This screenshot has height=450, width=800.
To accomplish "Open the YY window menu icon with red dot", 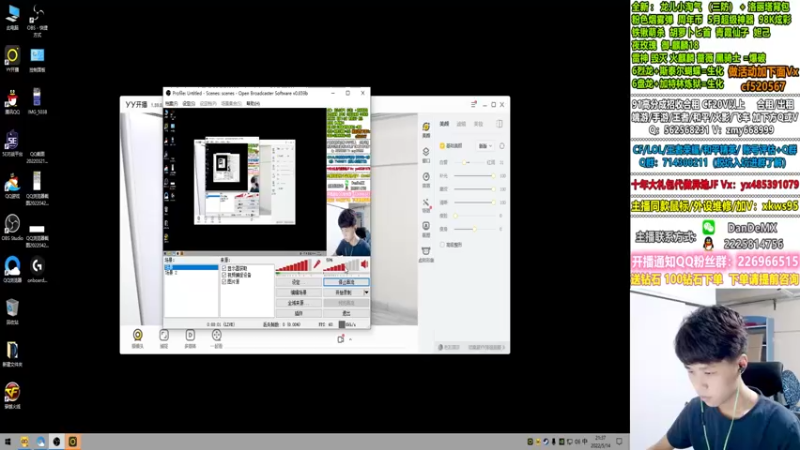I will pyautogui.click(x=473, y=105).
